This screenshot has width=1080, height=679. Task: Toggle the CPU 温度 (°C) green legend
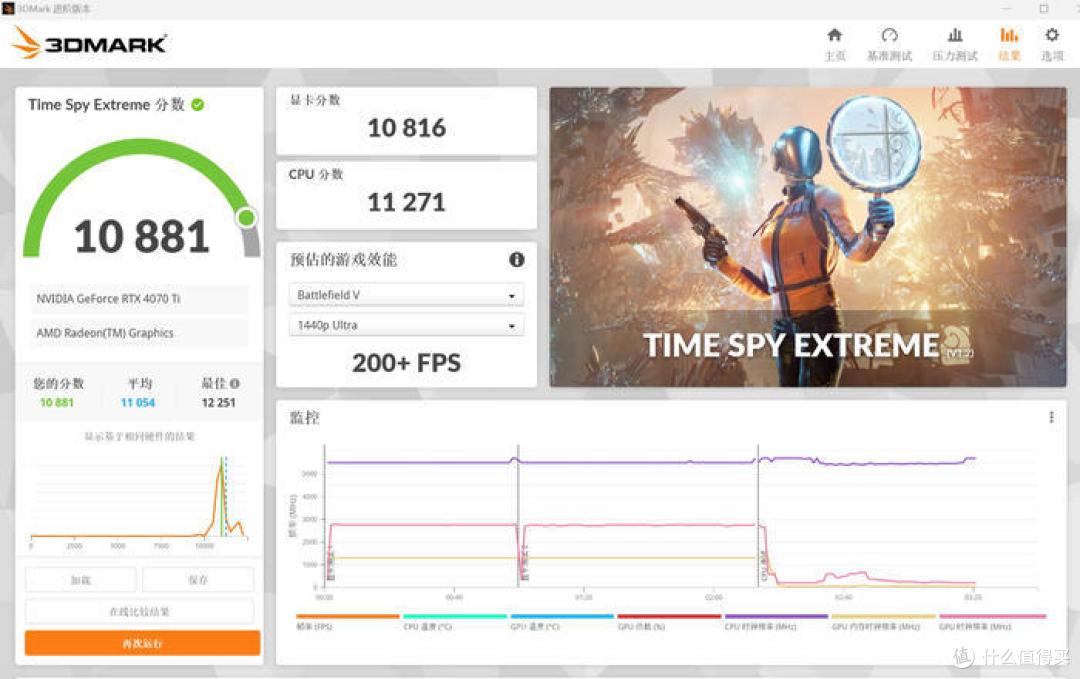(455, 622)
